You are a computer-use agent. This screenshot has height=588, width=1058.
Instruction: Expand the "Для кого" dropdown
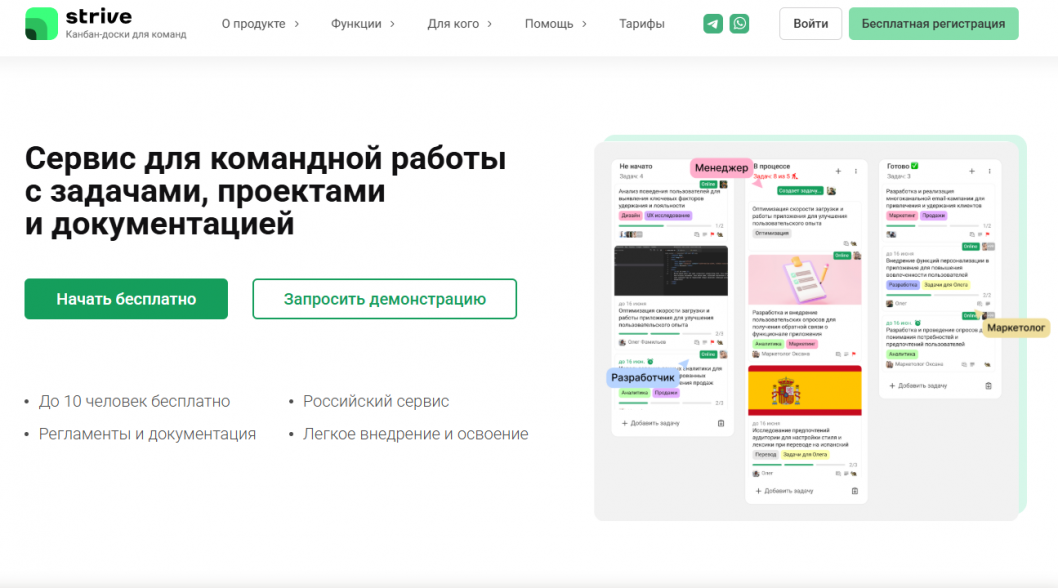click(454, 22)
